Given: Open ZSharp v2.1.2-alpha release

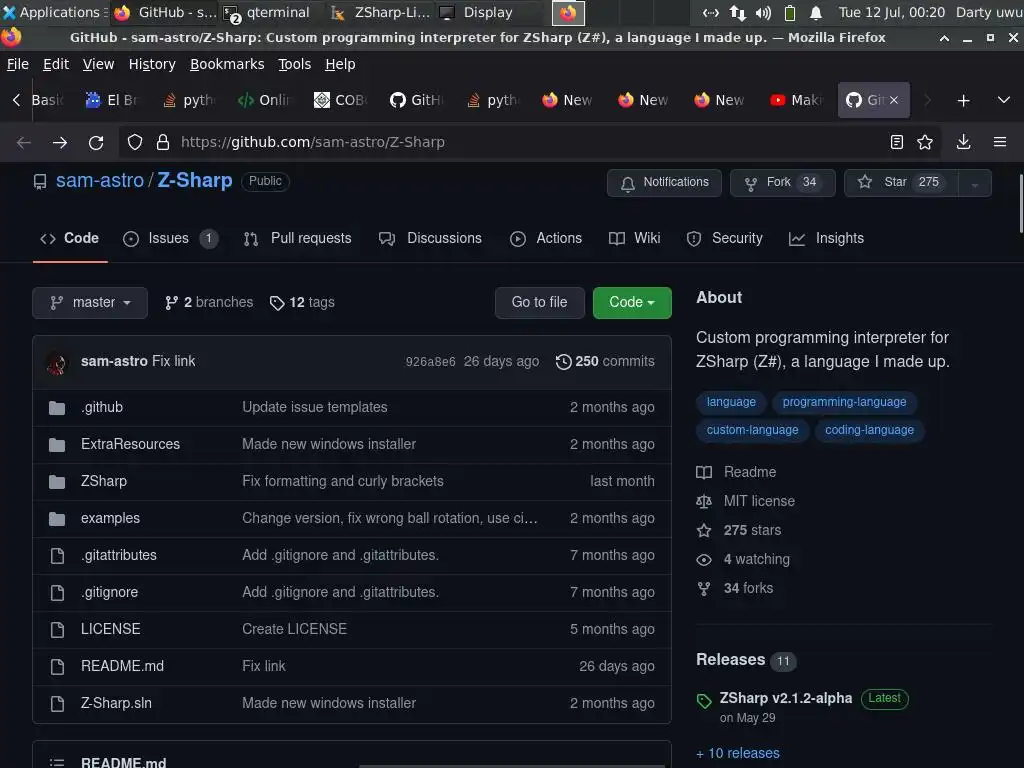Looking at the screenshot, I should click(786, 698).
